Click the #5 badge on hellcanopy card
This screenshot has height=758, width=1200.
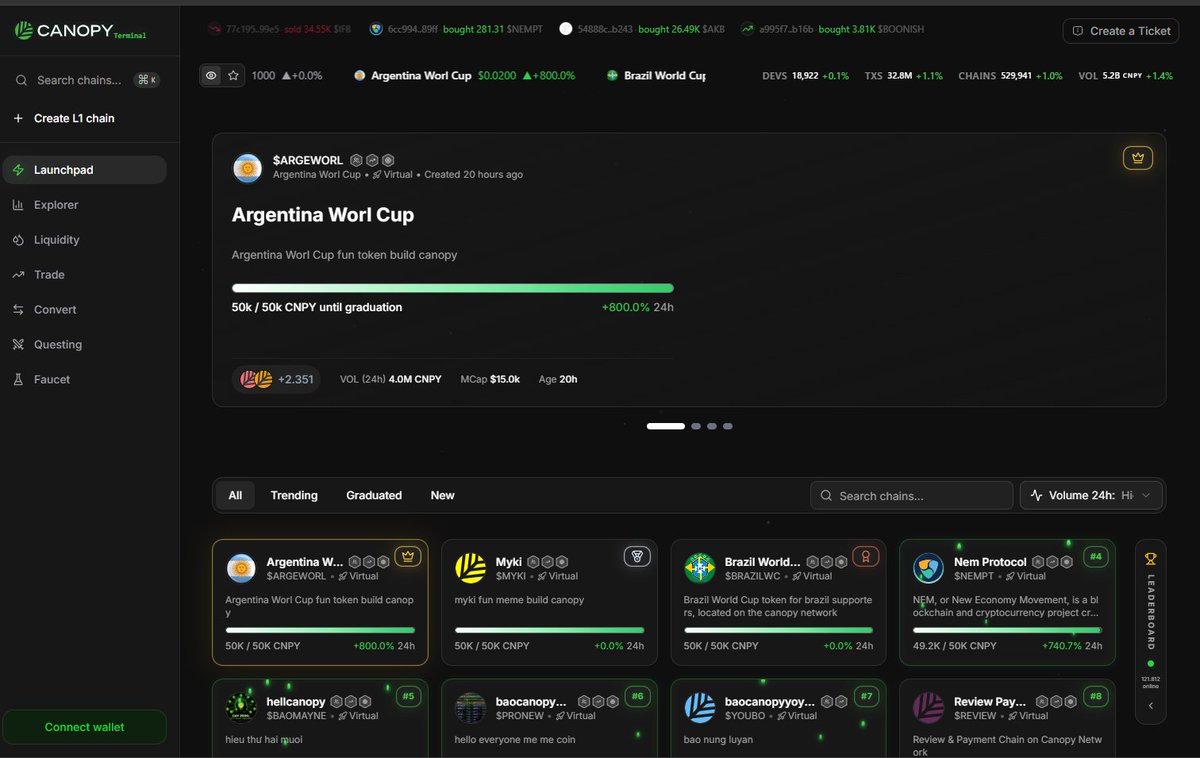coord(408,696)
